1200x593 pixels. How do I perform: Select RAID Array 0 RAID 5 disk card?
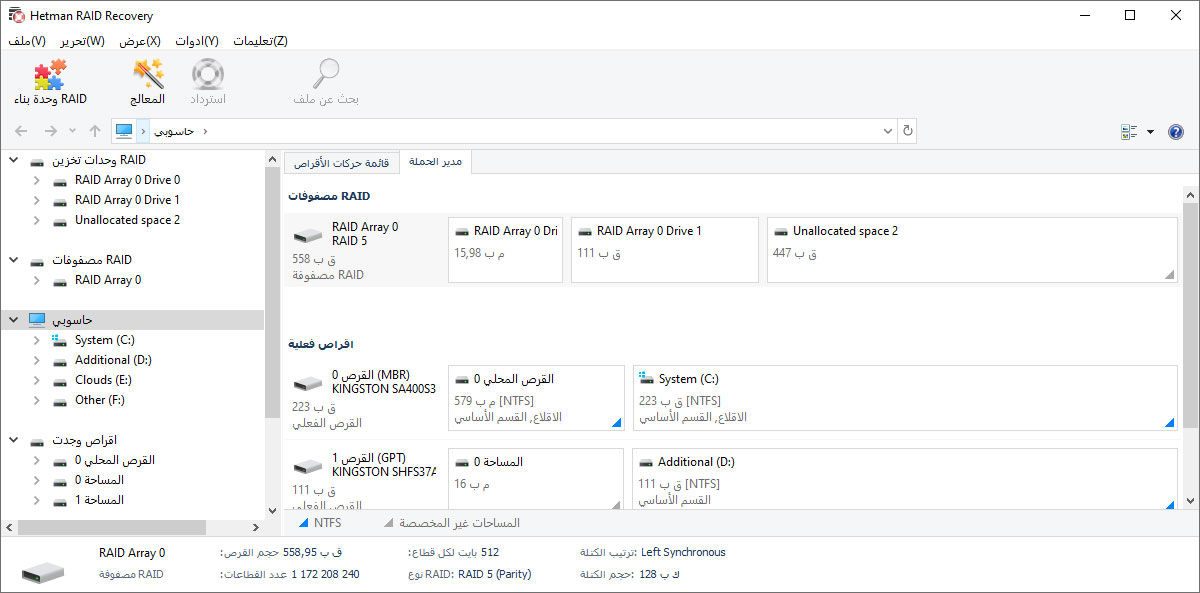[364, 250]
